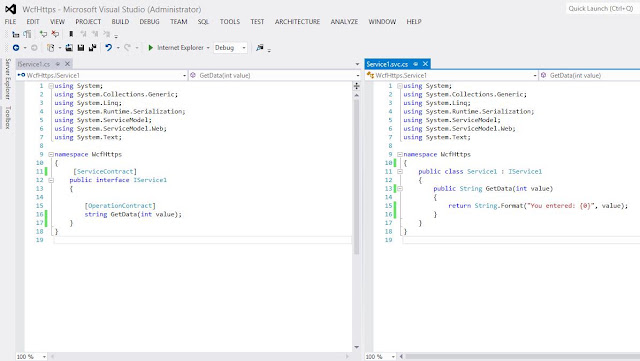The height and width of the screenshot is (361, 640).
Task: Undo the last action
Action: [109, 48]
